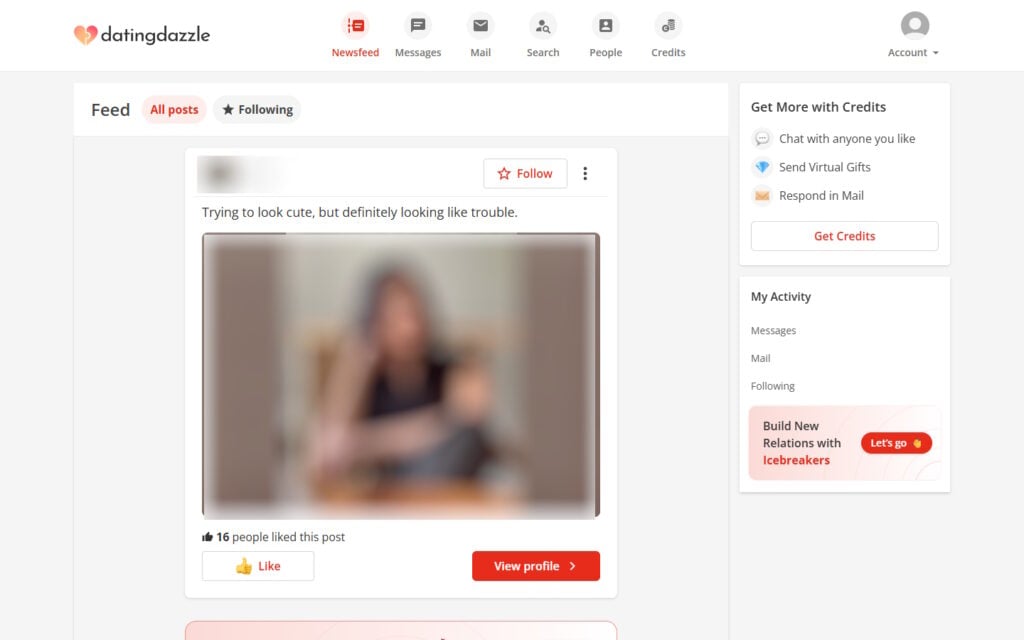Open the Messages chat bubble icon
This screenshot has height=640, width=1024.
click(x=418, y=25)
